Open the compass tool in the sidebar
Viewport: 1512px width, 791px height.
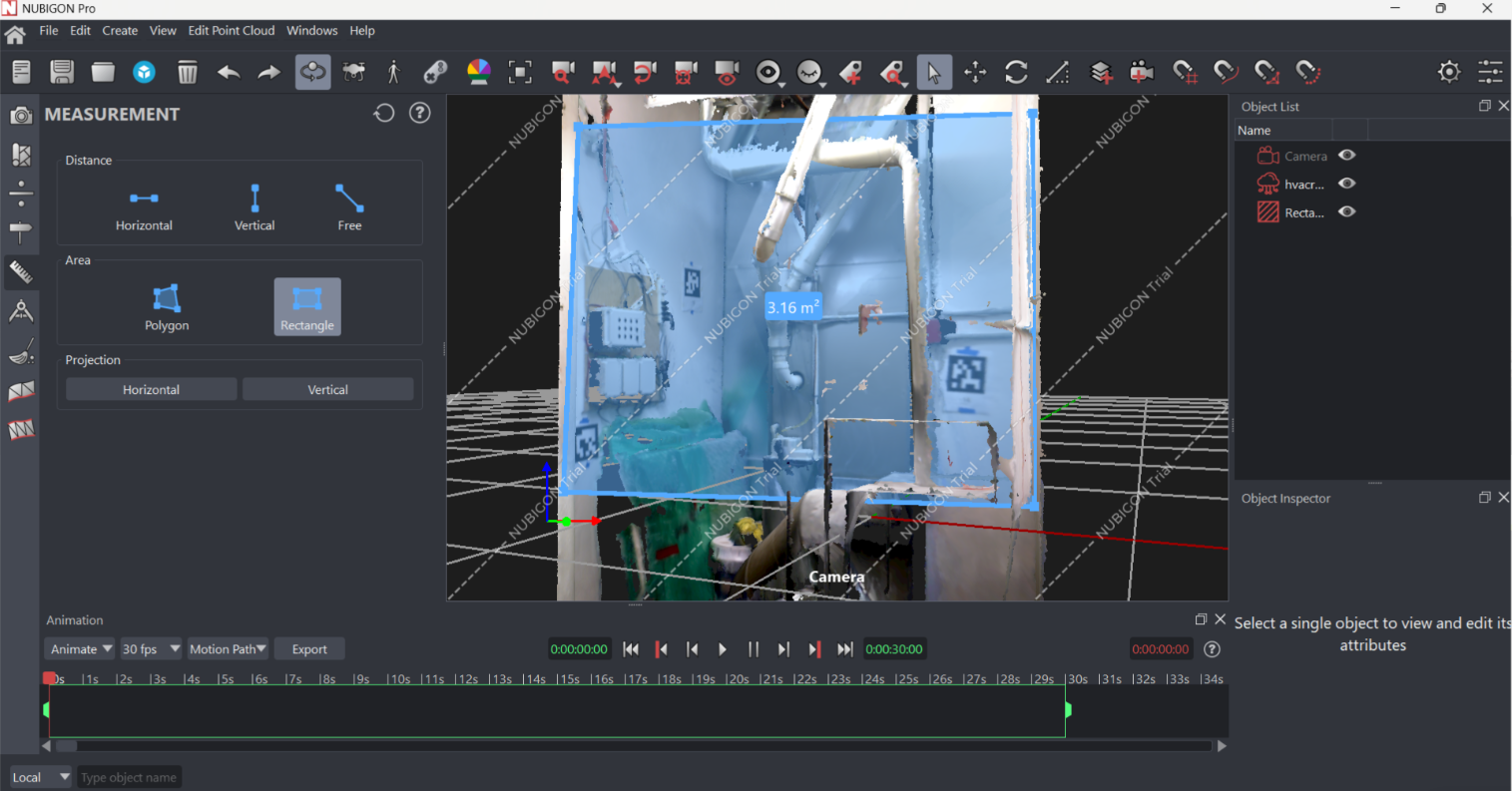(21, 312)
